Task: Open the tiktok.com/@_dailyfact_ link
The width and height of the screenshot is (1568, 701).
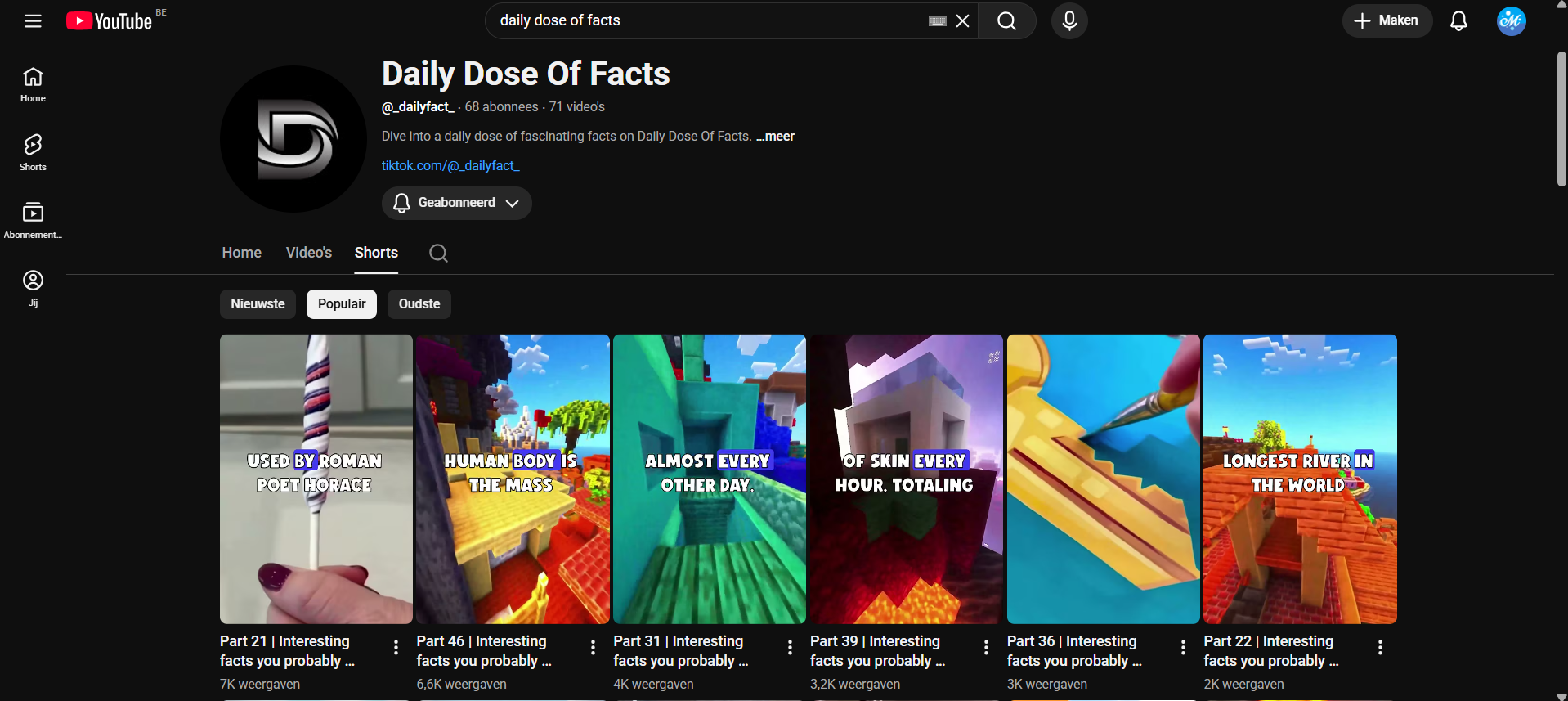Action: [x=450, y=166]
